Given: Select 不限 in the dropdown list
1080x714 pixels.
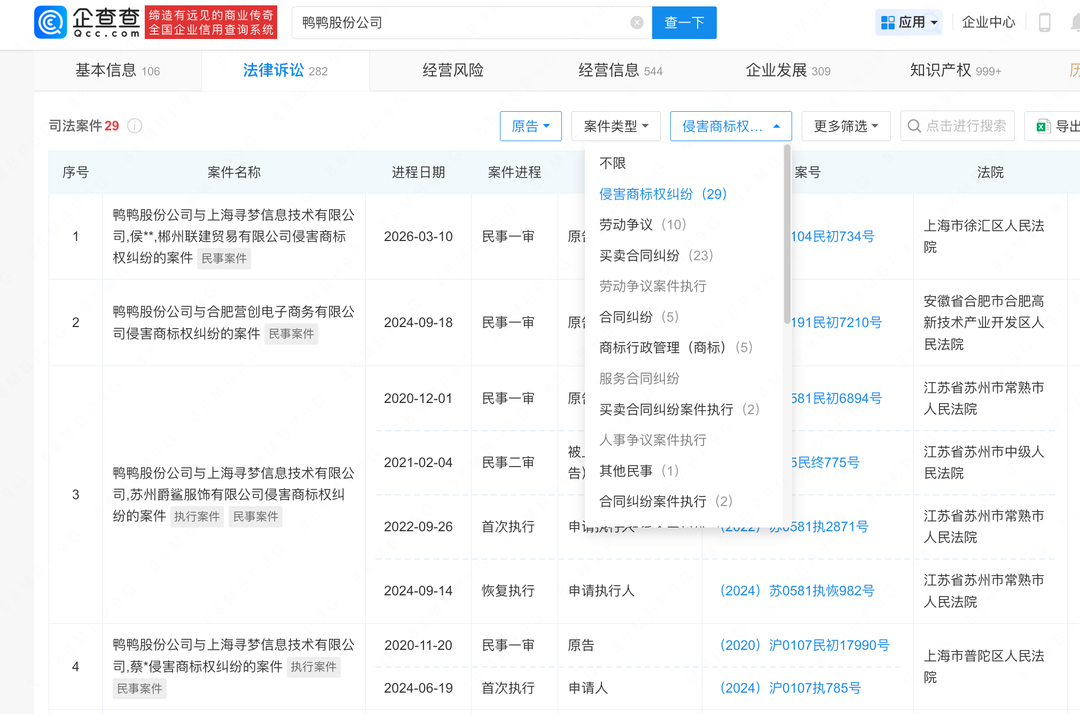Looking at the screenshot, I should 613,163.
